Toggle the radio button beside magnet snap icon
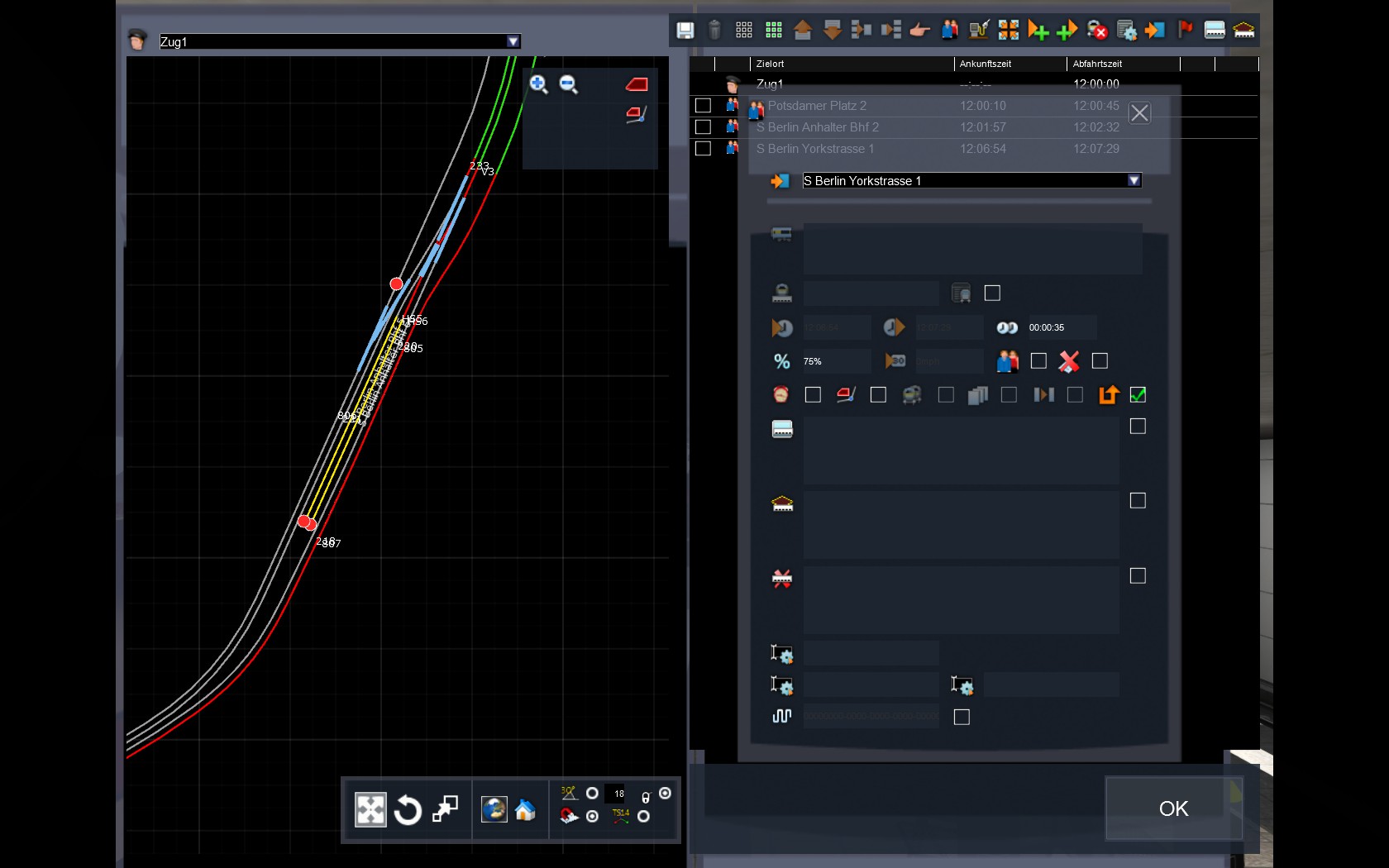The width and height of the screenshot is (1389, 868). [x=592, y=817]
